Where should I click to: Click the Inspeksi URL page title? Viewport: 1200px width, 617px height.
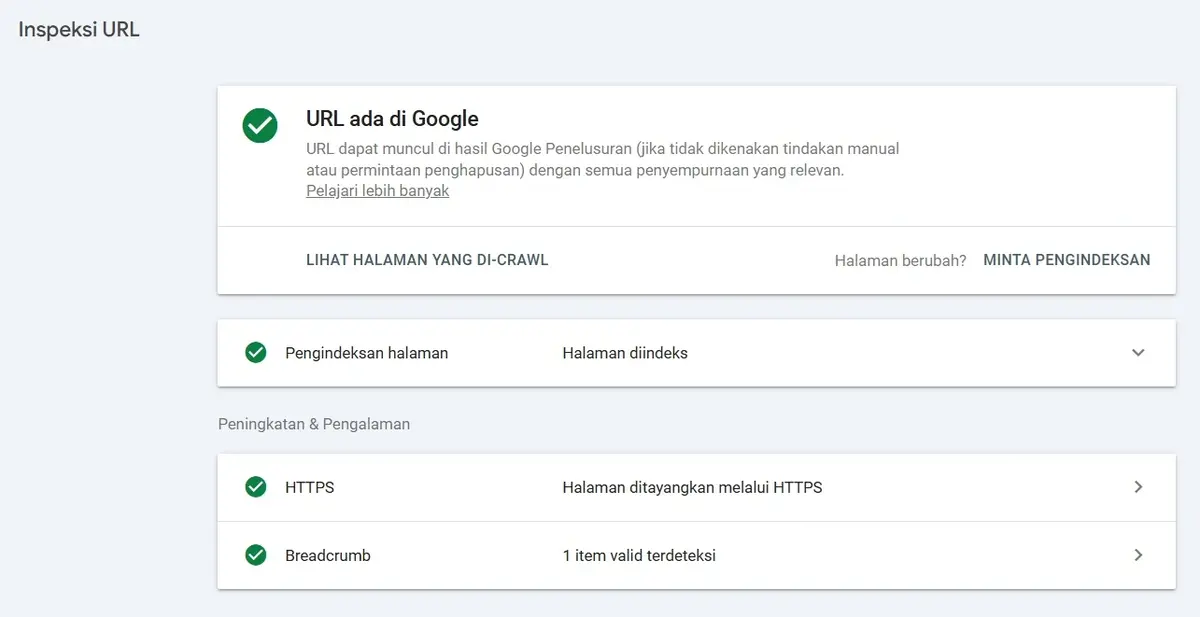(79, 30)
